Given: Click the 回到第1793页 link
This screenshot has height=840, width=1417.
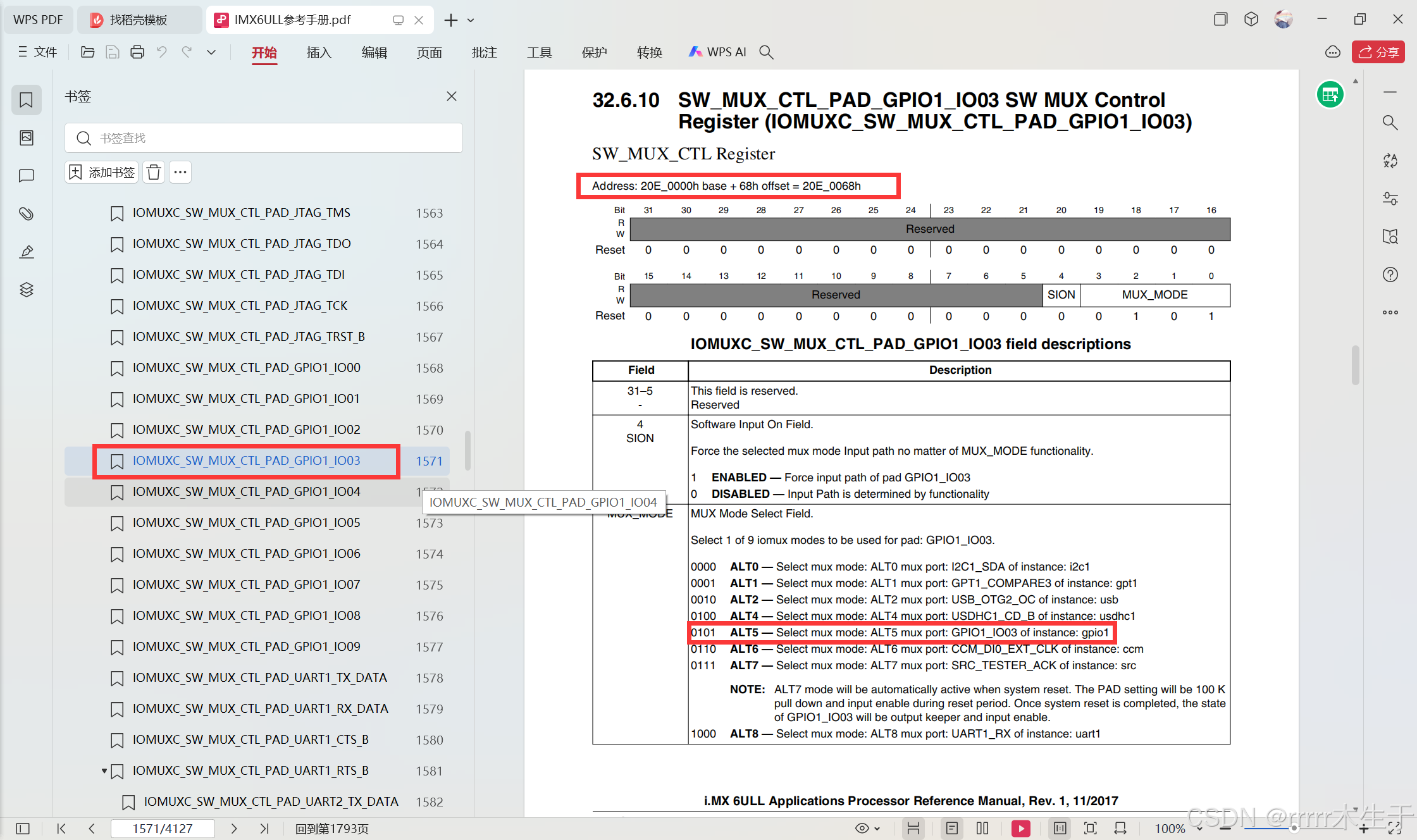Looking at the screenshot, I should [332, 828].
